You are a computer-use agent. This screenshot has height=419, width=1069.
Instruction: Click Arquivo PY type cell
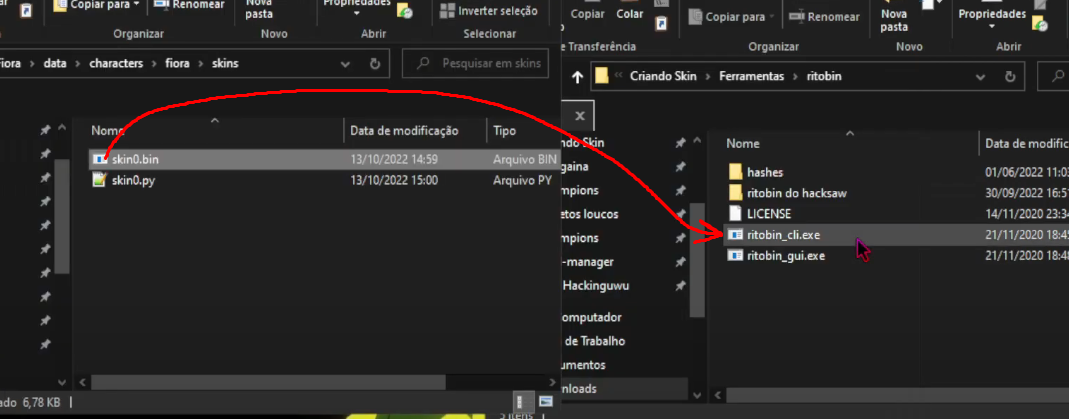pos(522,181)
